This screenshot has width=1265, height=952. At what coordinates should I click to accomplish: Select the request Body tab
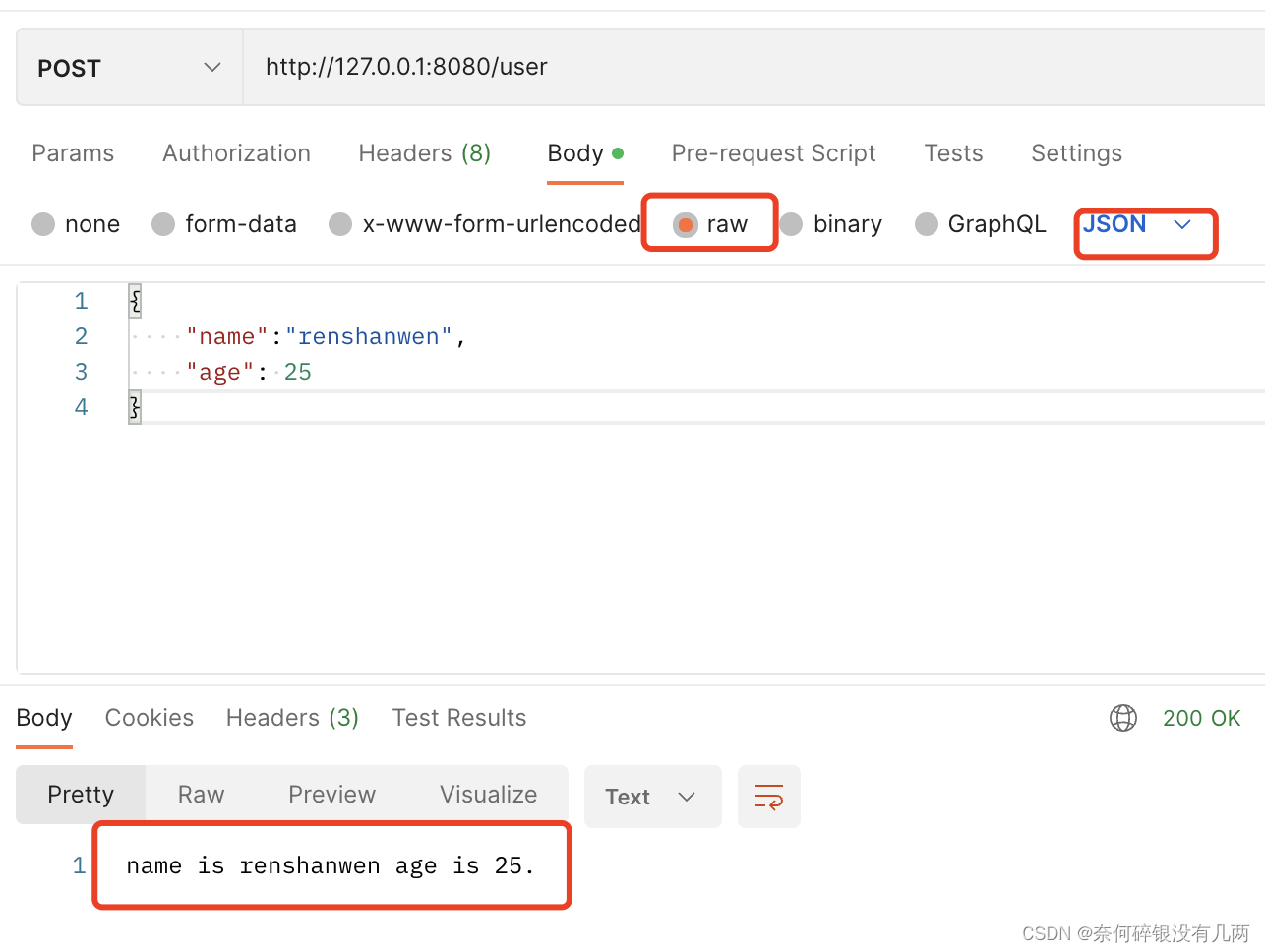coord(585,153)
